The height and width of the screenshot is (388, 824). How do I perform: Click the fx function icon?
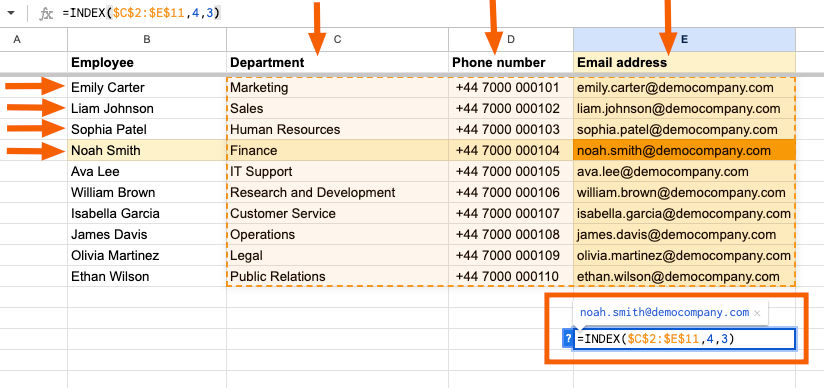point(46,14)
